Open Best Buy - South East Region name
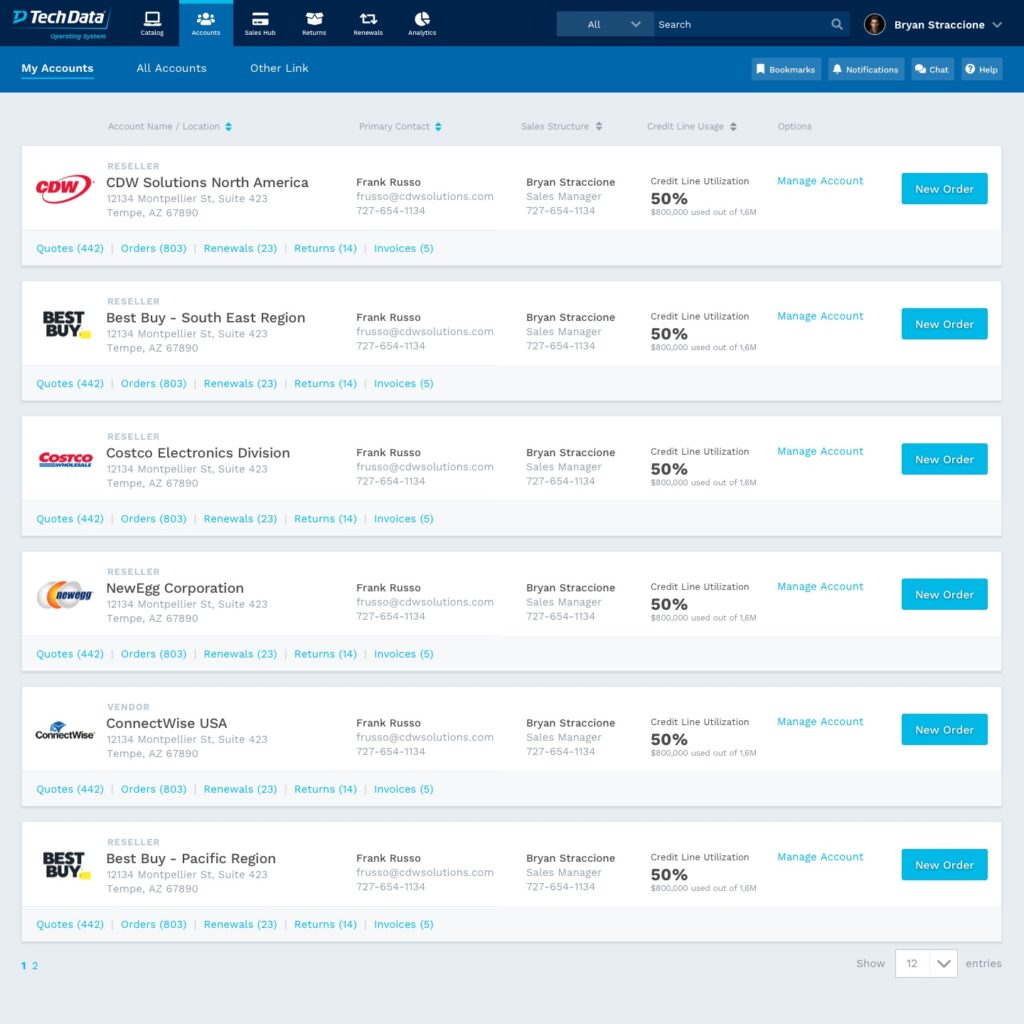The width and height of the screenshot is (1024, 1024). click(206, 317)
